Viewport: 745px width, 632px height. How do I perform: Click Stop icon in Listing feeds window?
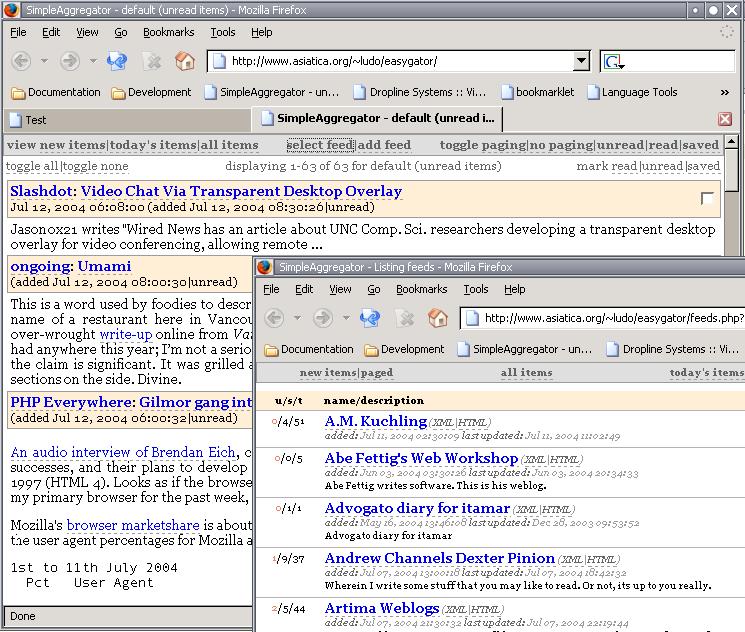[405, 318]
